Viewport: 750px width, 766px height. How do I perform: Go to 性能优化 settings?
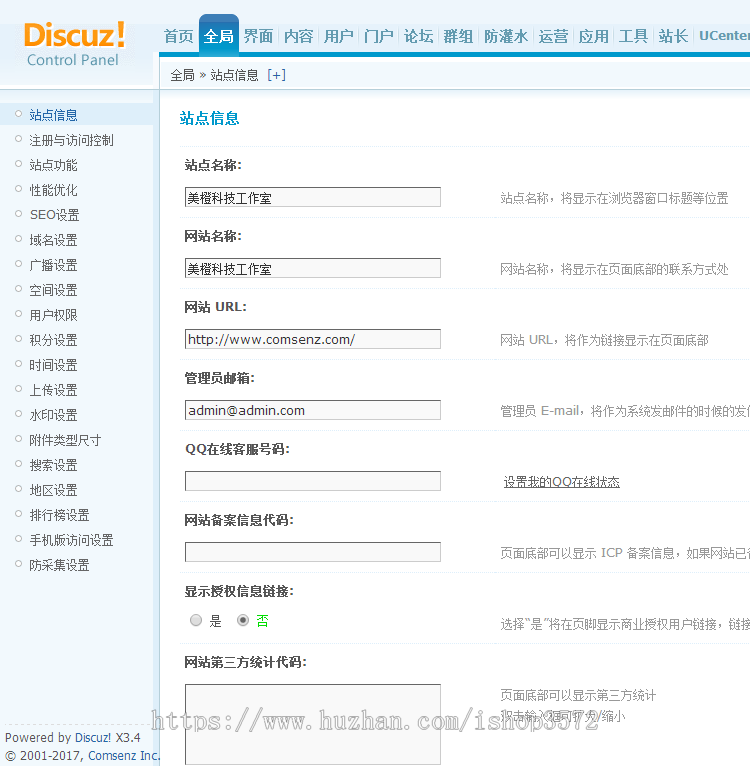point(53,190)
